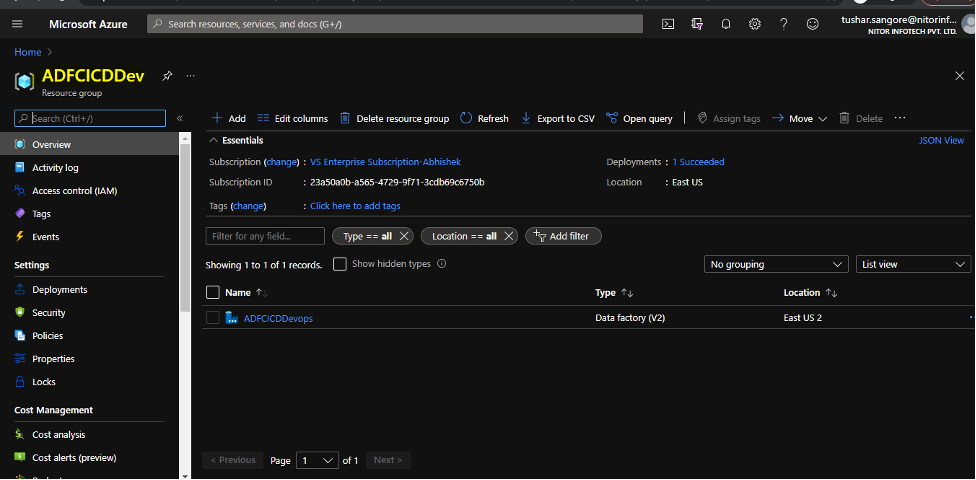Click tags change link
Screen dimensions: 976x480
click(248, 206)
